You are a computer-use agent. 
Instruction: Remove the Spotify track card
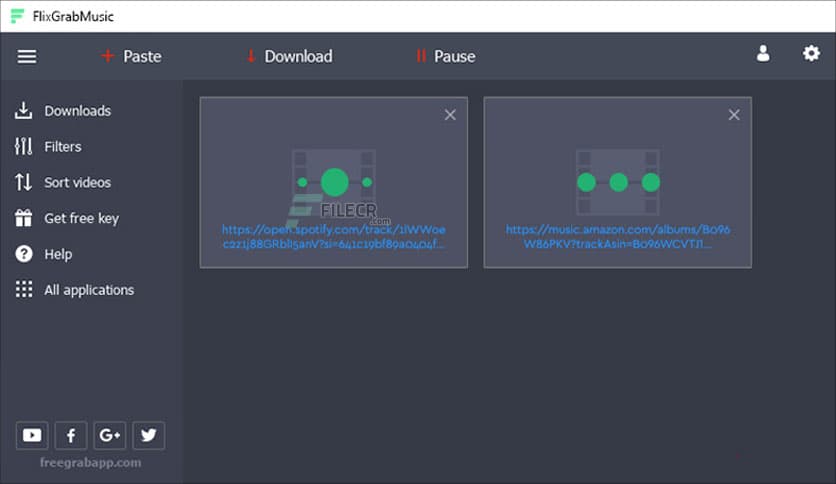[x=450, y=115]
